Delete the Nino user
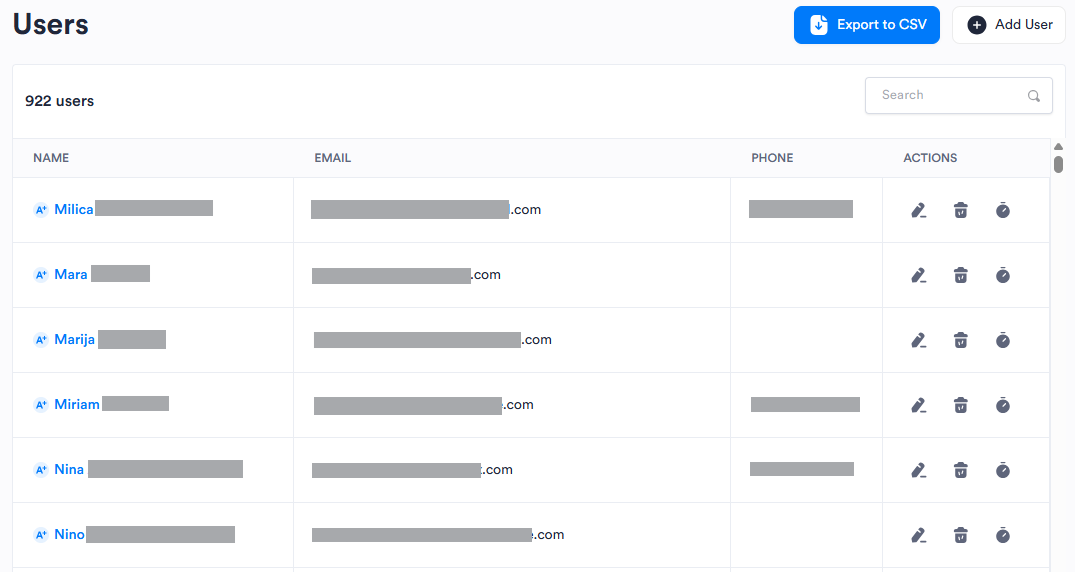Screen dimensions: 1075x572 tap(961, 535)
